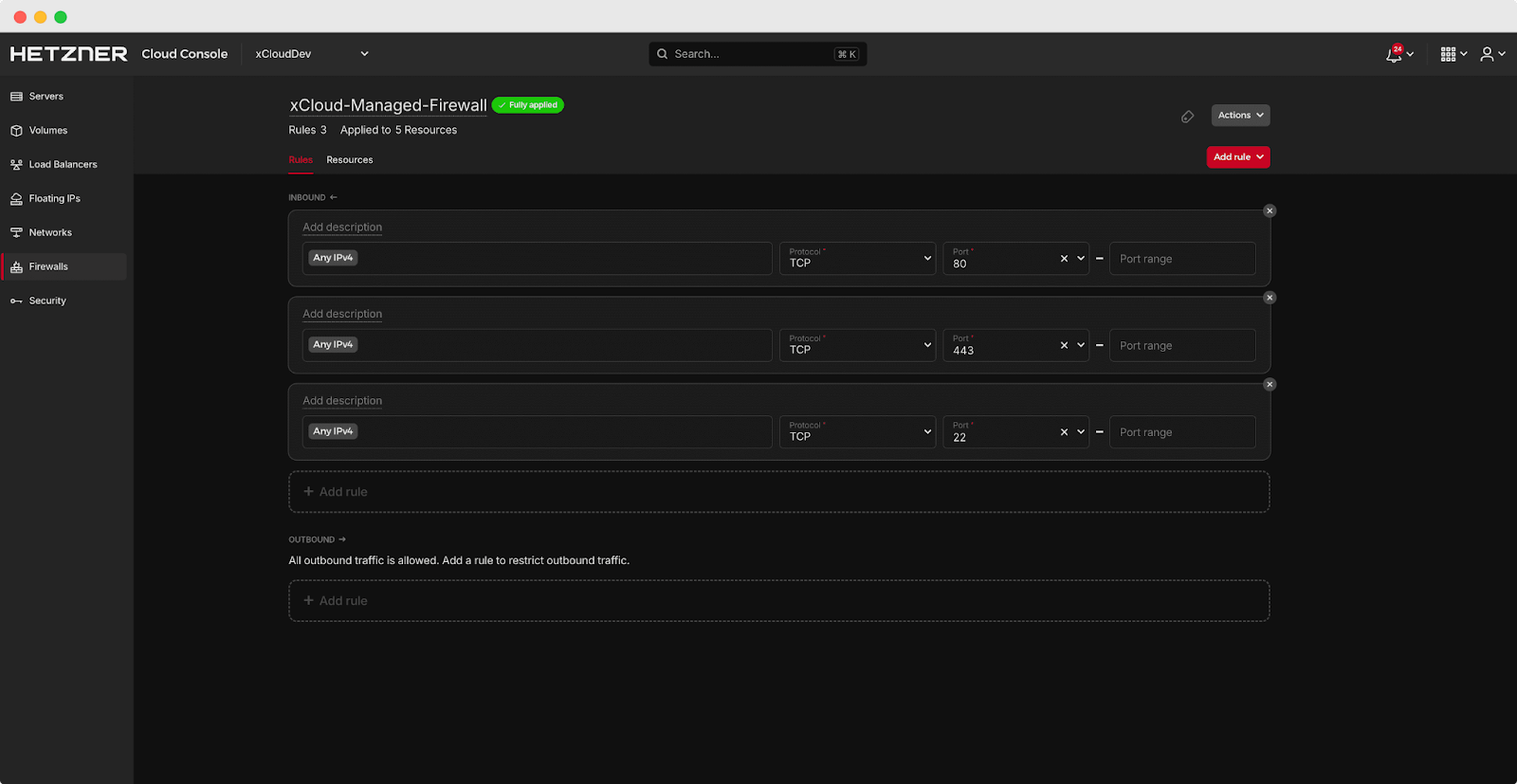The image size is (1517, 784).
Task: Click the outbound traffic allowed message
Action: 459,560
